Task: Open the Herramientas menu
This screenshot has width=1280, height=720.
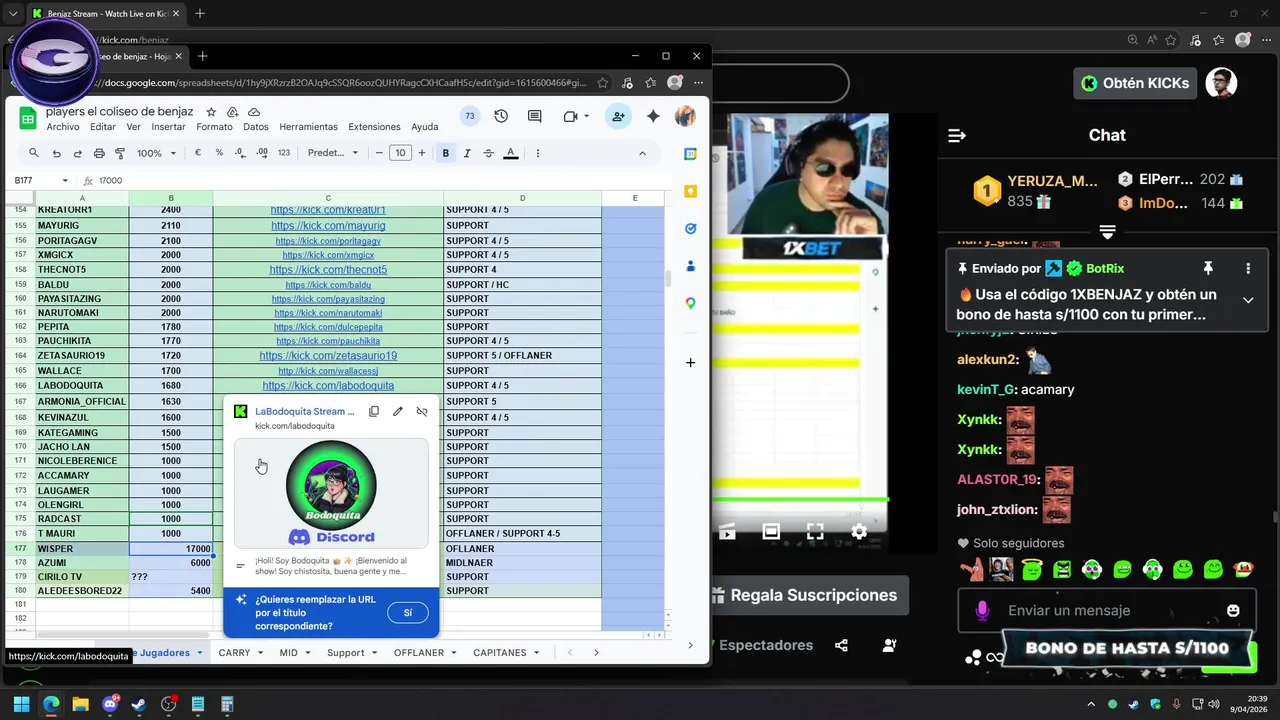Action: click(x=308, y=127)
